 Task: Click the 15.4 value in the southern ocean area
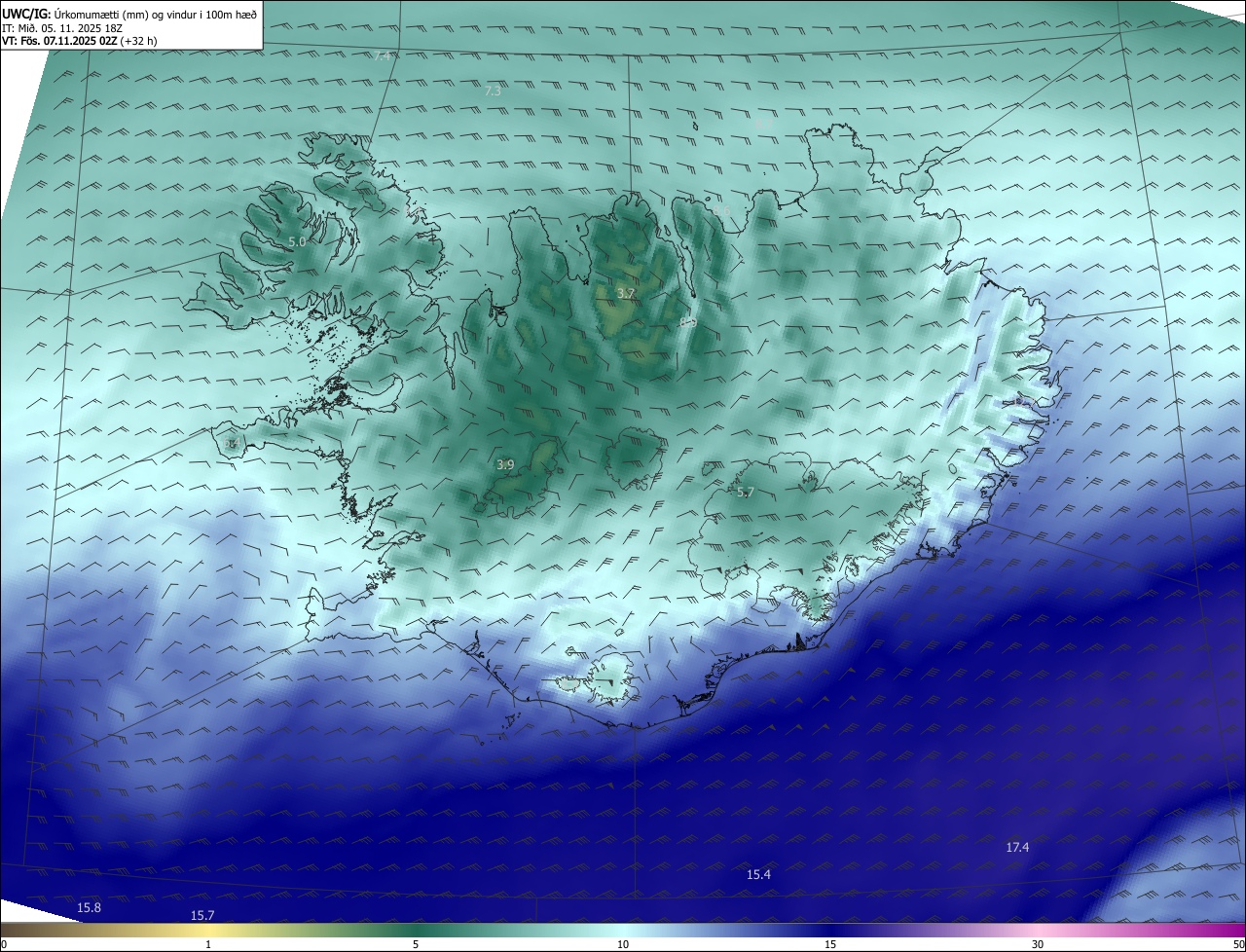758,875
